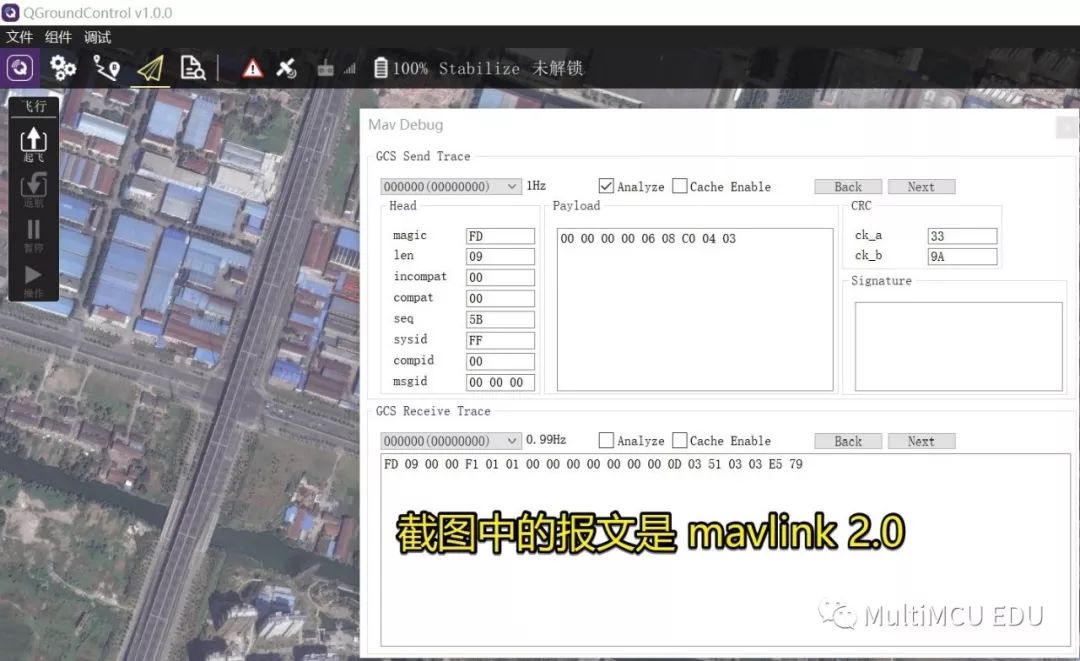1080x661 pixels.
Task: Click the '1Hz' send rate text
Action: [x=536, y=186]
